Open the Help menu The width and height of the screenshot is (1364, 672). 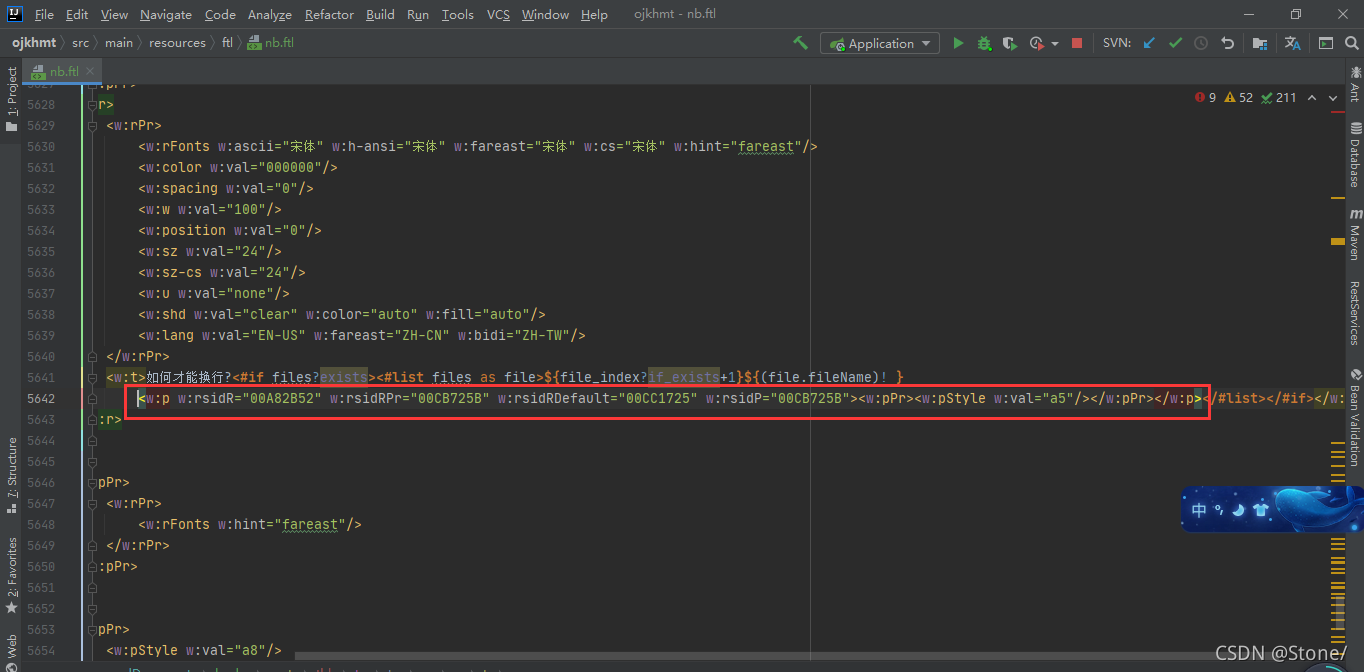coord(594,14)
